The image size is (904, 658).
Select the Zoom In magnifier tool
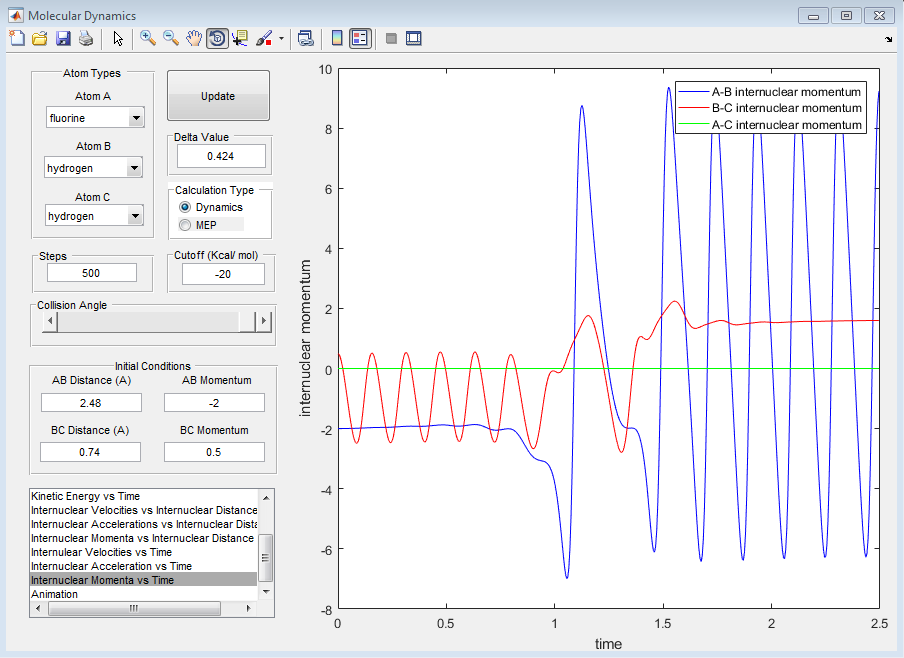coord(148,39)
